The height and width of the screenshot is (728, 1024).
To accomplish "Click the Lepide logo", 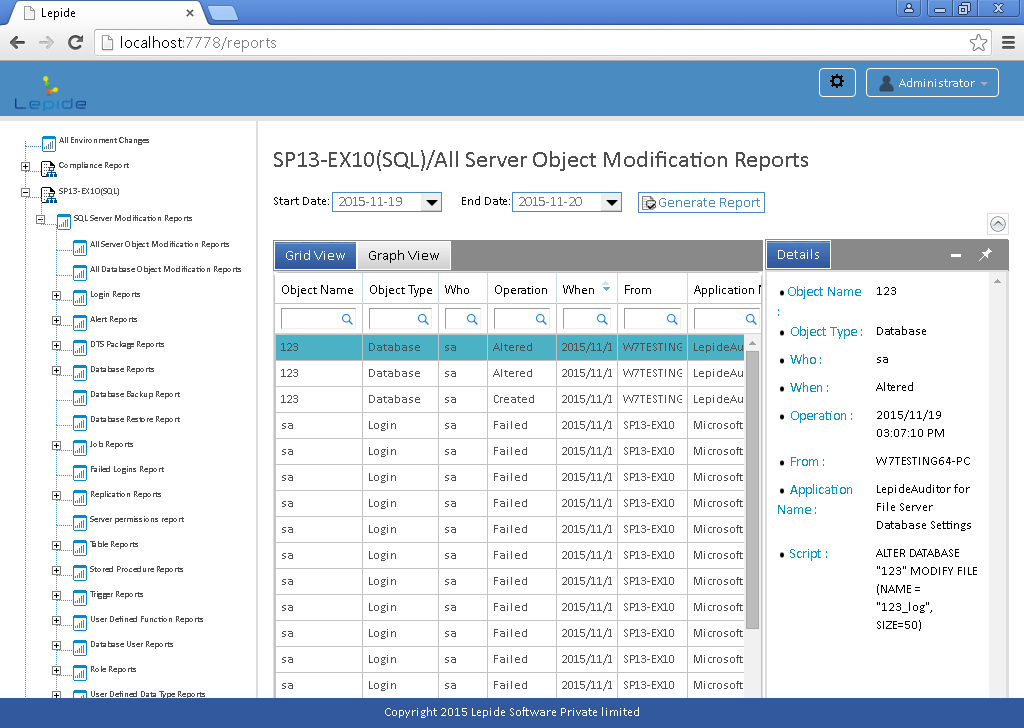I will click(x=50, y=93).
